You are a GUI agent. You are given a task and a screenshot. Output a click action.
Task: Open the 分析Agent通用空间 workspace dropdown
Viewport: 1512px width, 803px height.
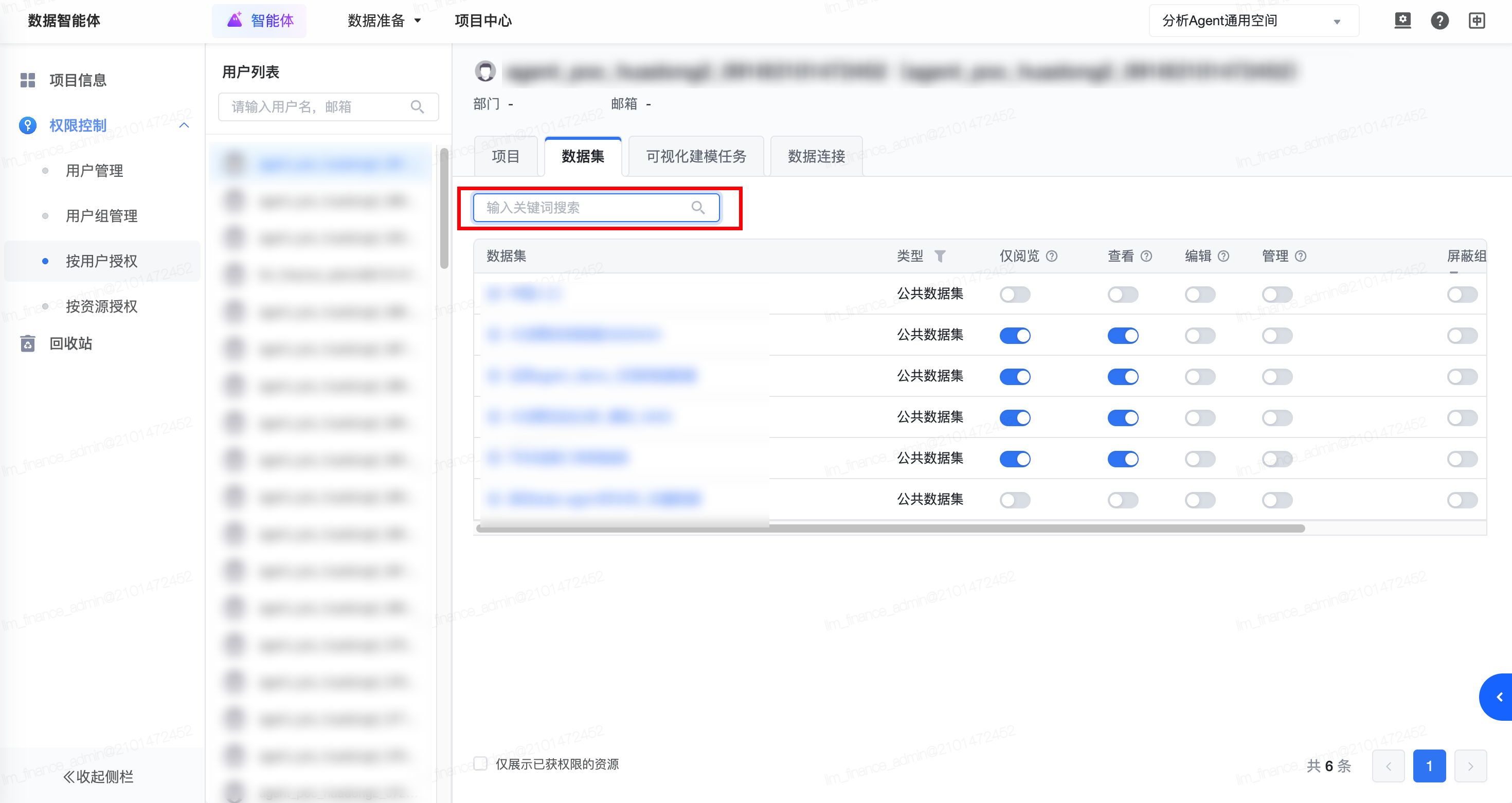coord(1254,21)
